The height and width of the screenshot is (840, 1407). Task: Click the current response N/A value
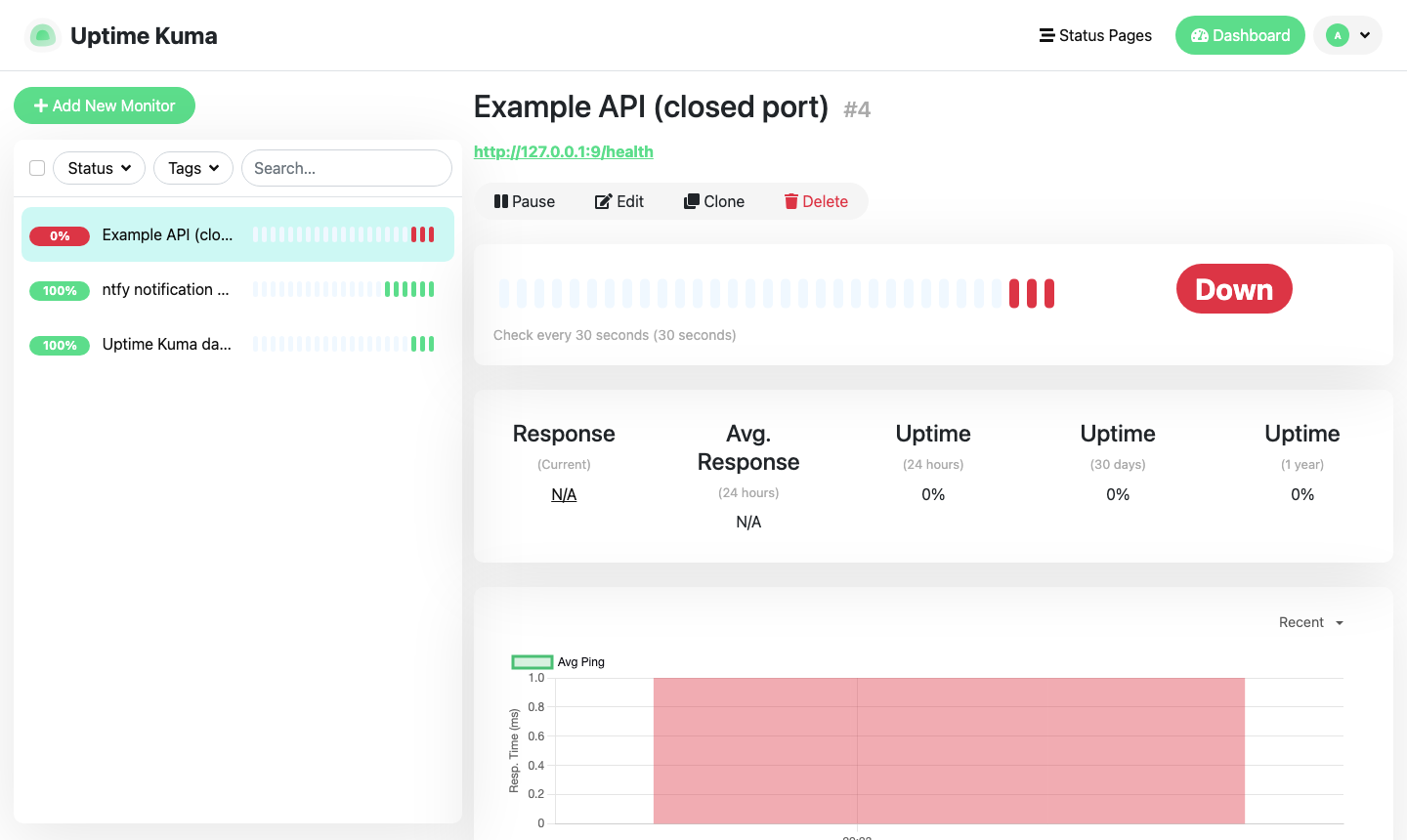click(564, 494)
